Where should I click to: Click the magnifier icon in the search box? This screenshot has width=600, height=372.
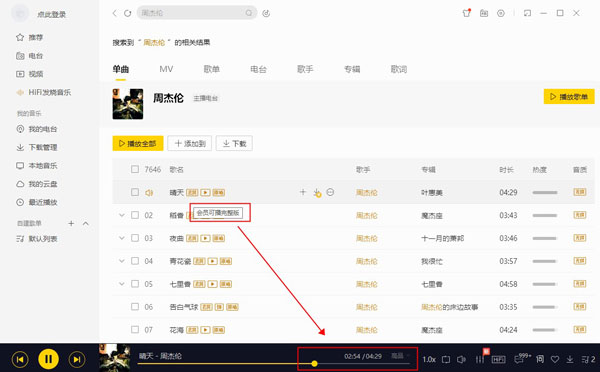(x=249, y=13)
